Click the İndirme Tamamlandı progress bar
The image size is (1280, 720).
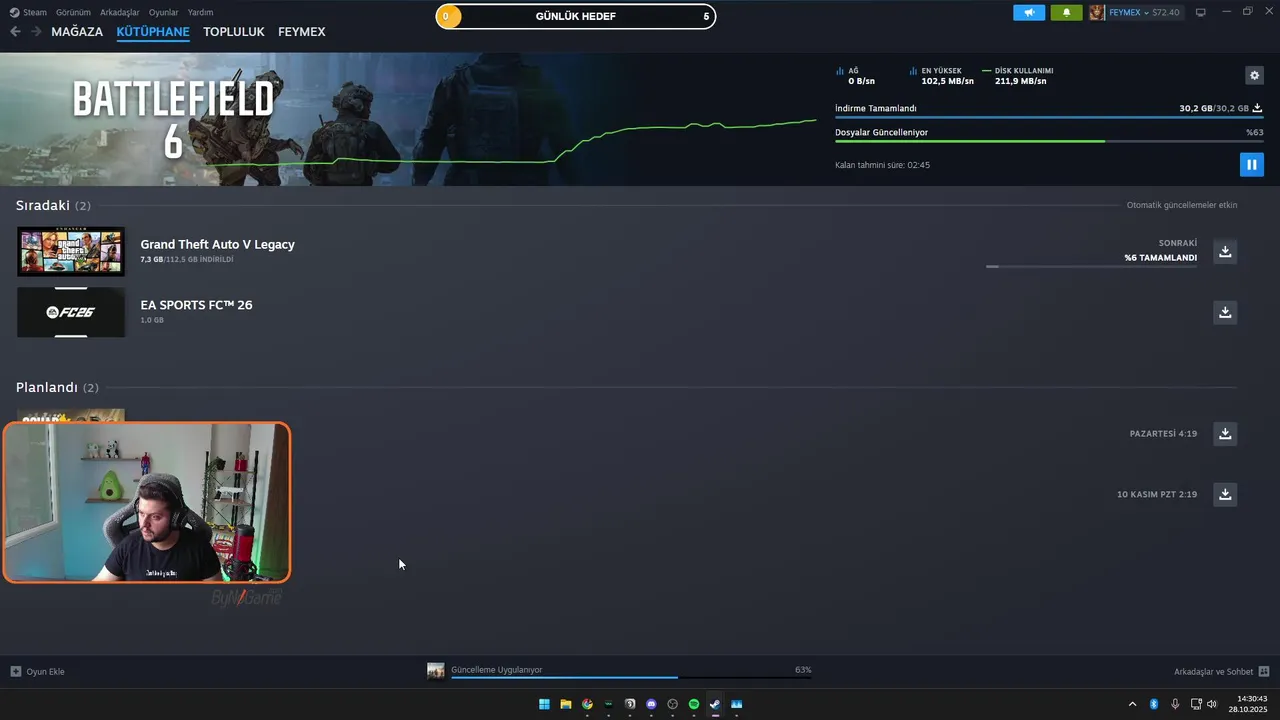point(1049,118)
